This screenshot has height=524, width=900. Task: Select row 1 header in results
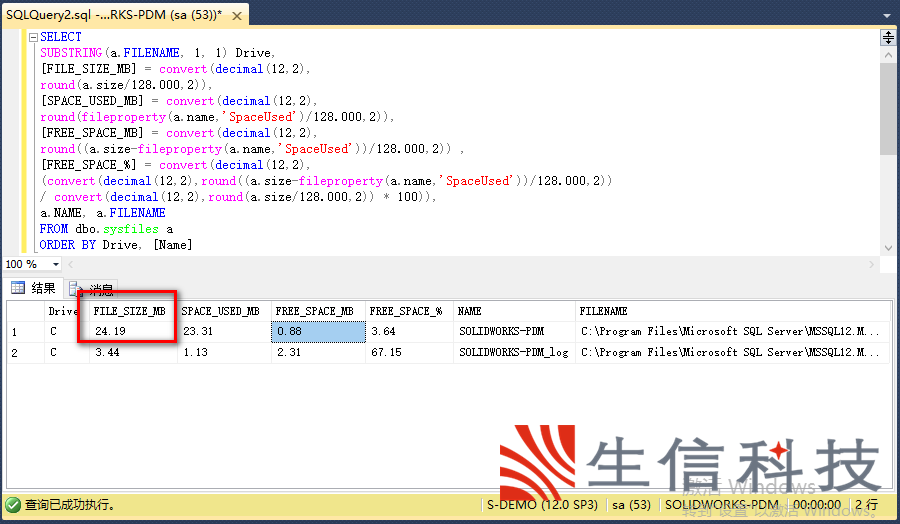point(26,332)
